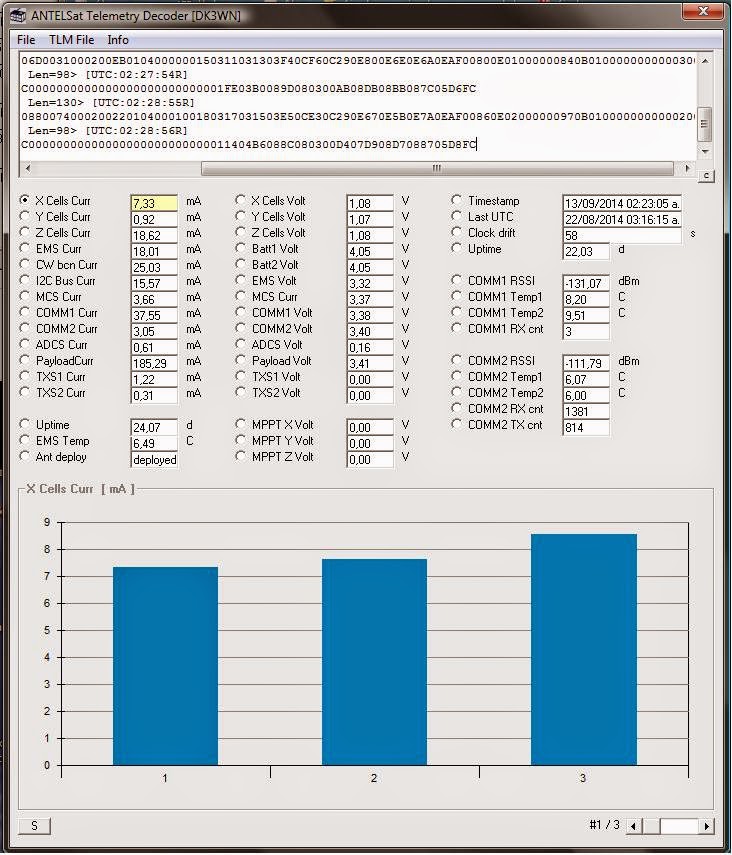Select the COMM2 Temp2 radio button
732x855 pixels.
(457, 392)
